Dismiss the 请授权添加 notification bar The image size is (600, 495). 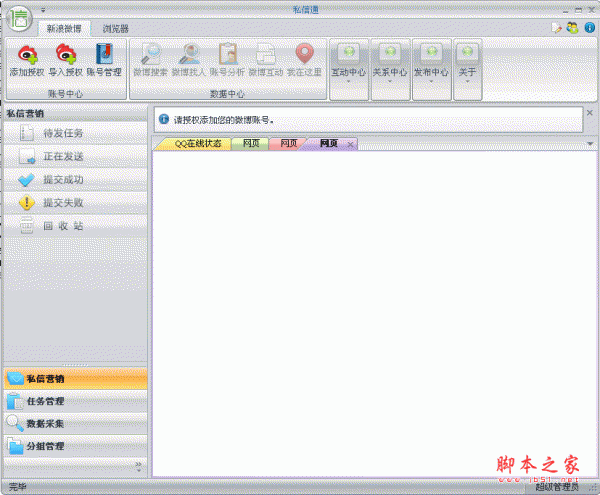(590, 112)
